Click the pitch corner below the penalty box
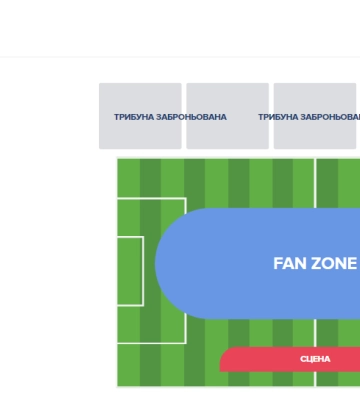This screenshot has height=400, width=360. pos(152,365)
